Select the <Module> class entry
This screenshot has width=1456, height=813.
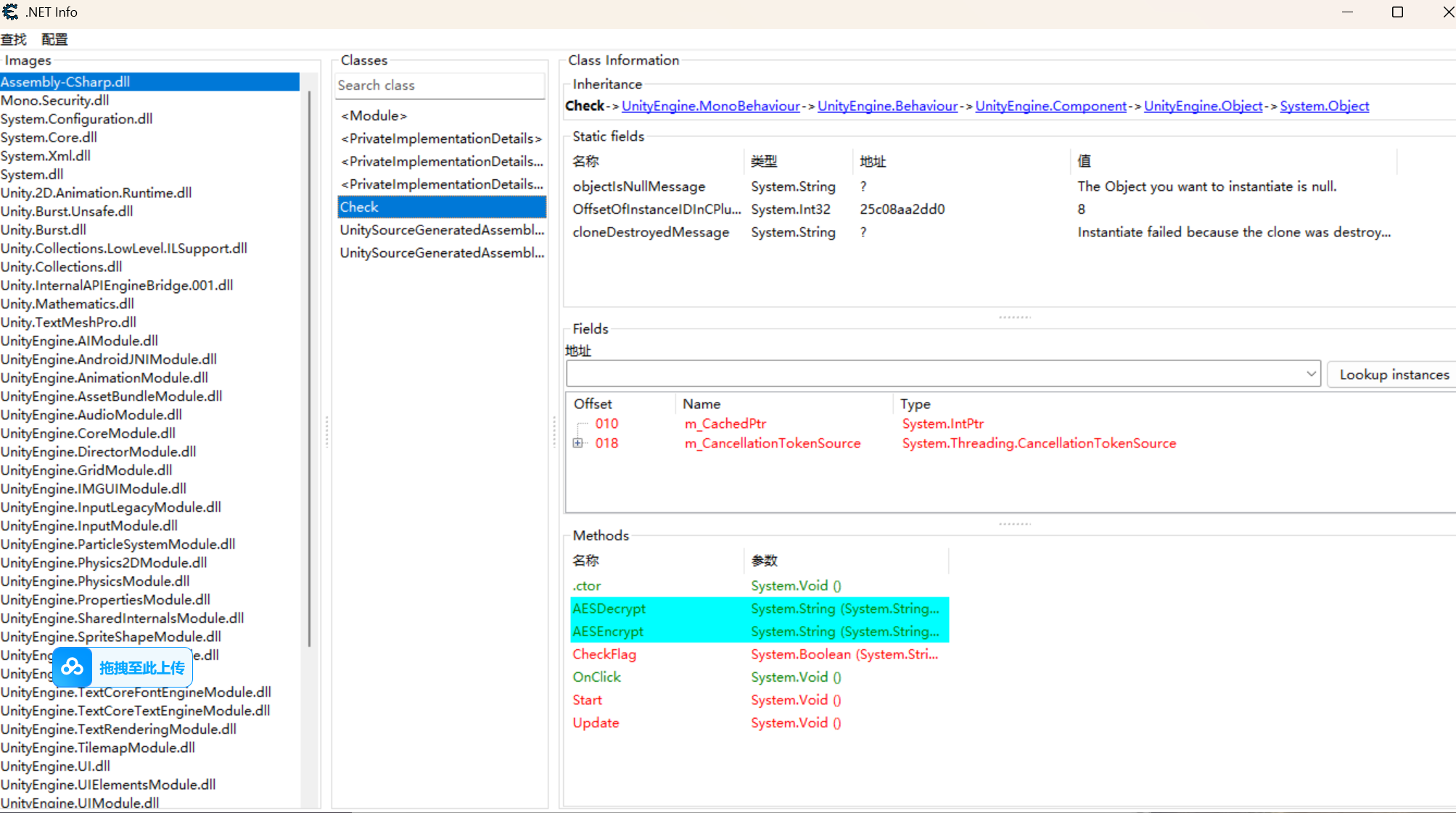(374, 115)
